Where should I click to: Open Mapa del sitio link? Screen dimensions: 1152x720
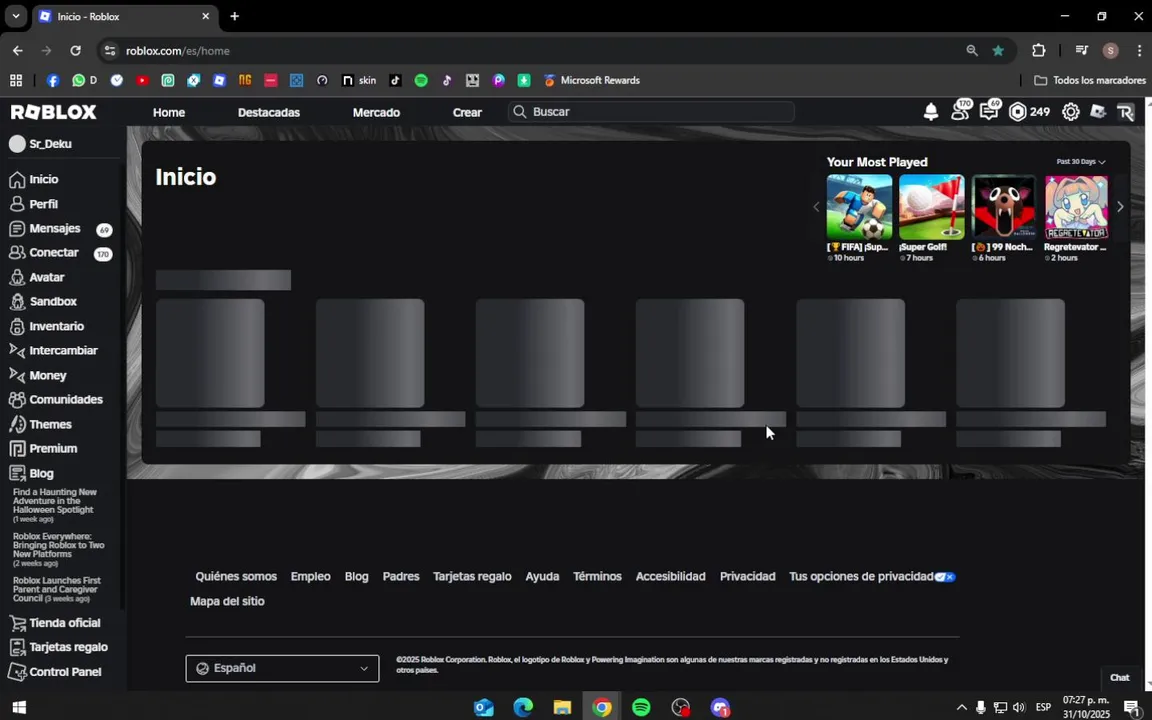227,601
